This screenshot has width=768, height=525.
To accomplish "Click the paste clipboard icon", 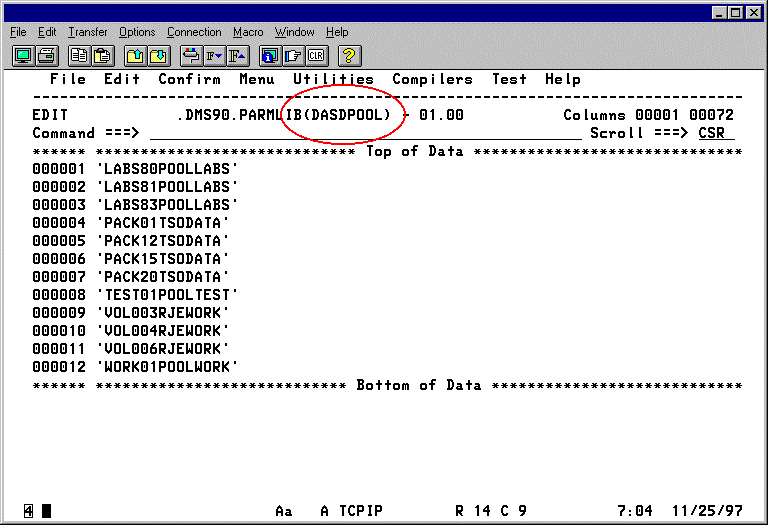I will 102,55.
